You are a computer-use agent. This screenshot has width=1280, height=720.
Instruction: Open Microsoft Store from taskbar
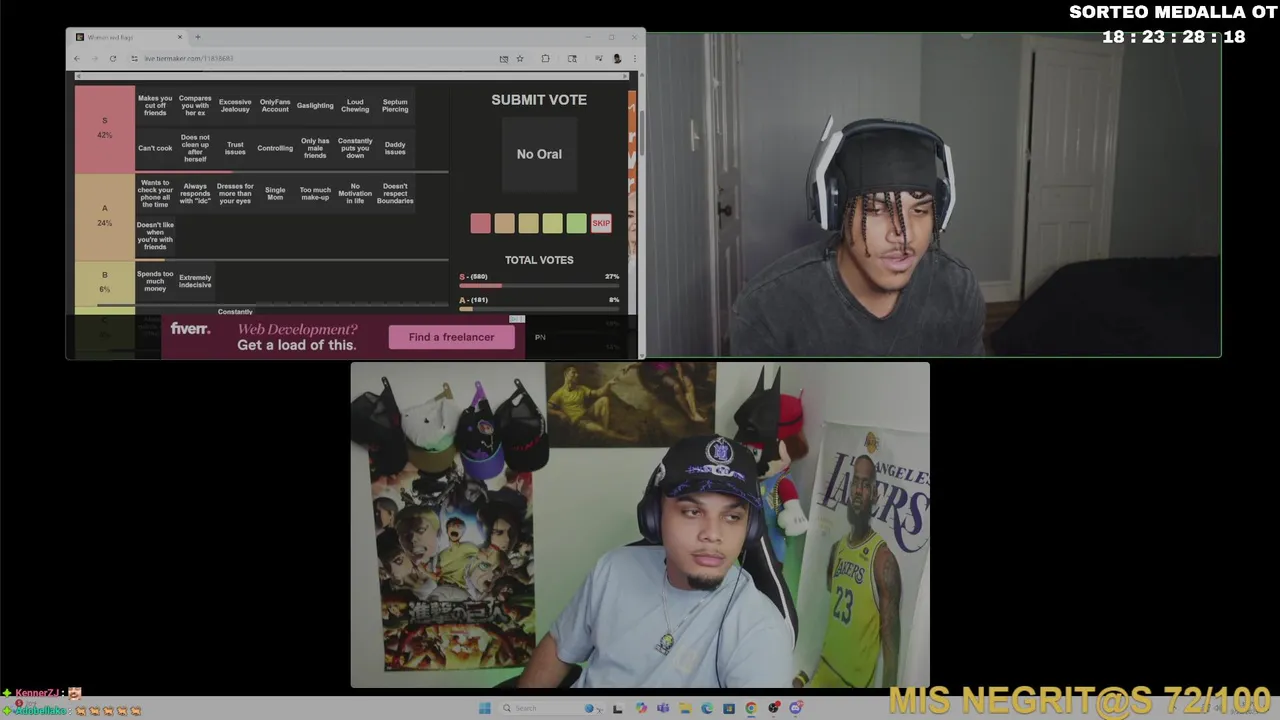(729, 708)
